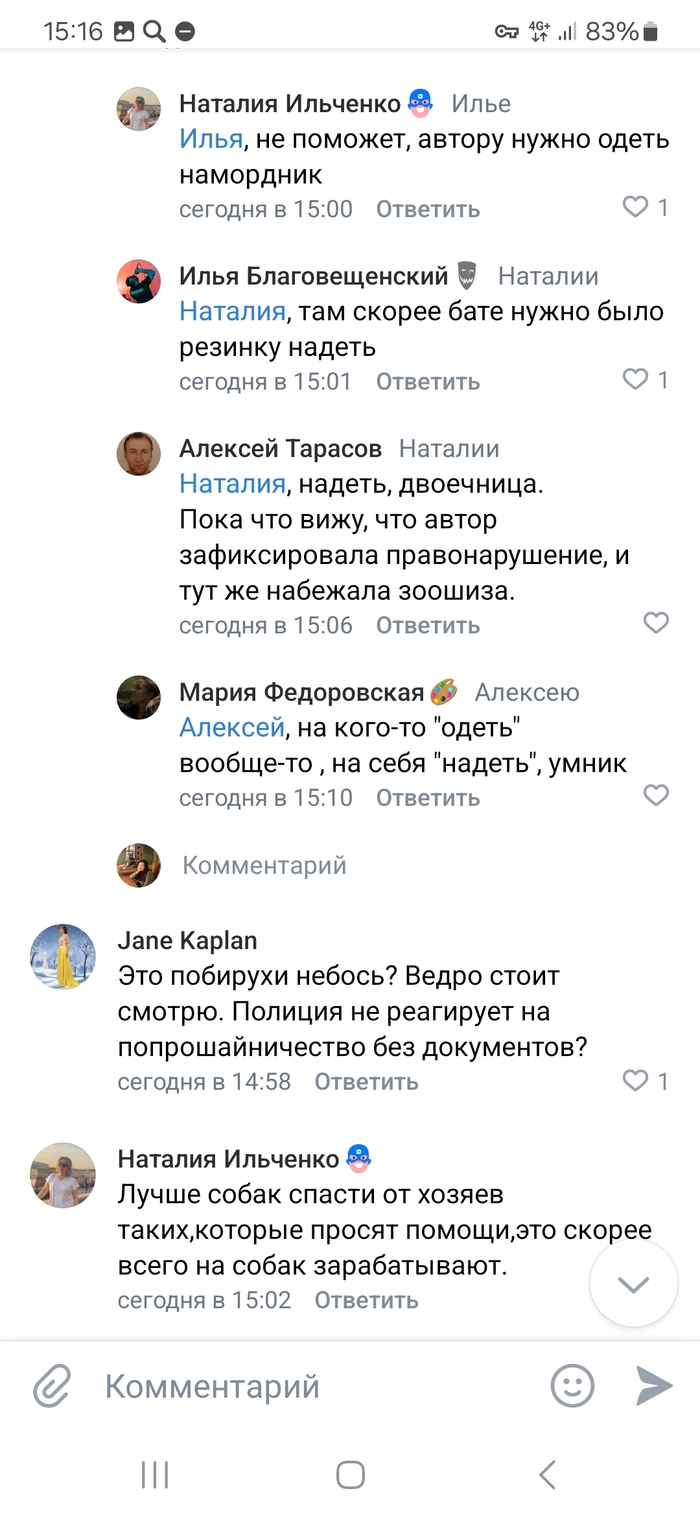Tap the Android back navigation icon
This screenshot has height=1517, width=700.
pyautogui.click(x=546, y=1474)
